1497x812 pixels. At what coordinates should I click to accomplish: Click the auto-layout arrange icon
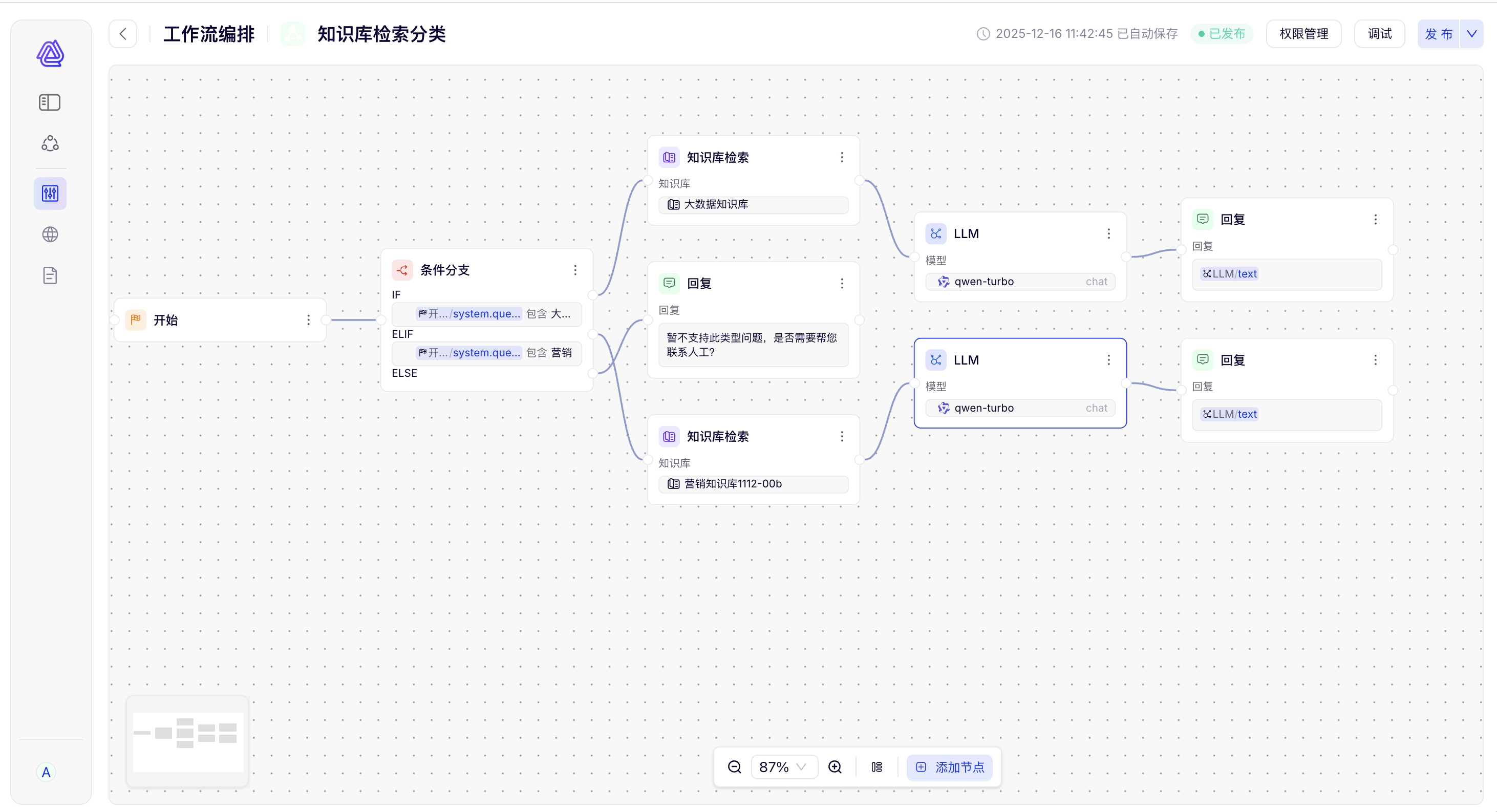pyautogui.click(x=876, y=766)
